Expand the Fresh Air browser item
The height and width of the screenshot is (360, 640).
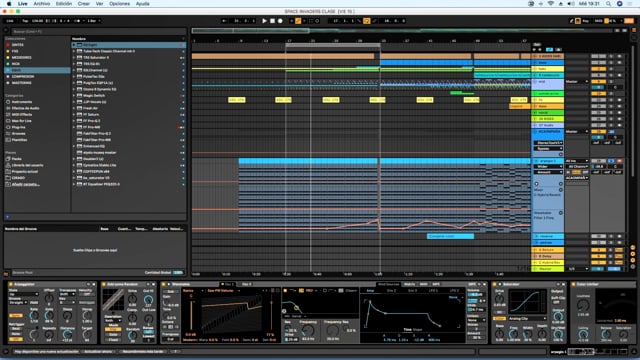pyautogui.click(x=74, y=108)
